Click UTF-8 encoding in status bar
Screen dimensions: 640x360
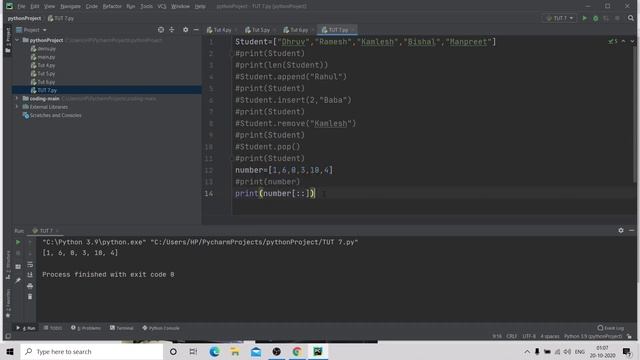pos(529,336)
